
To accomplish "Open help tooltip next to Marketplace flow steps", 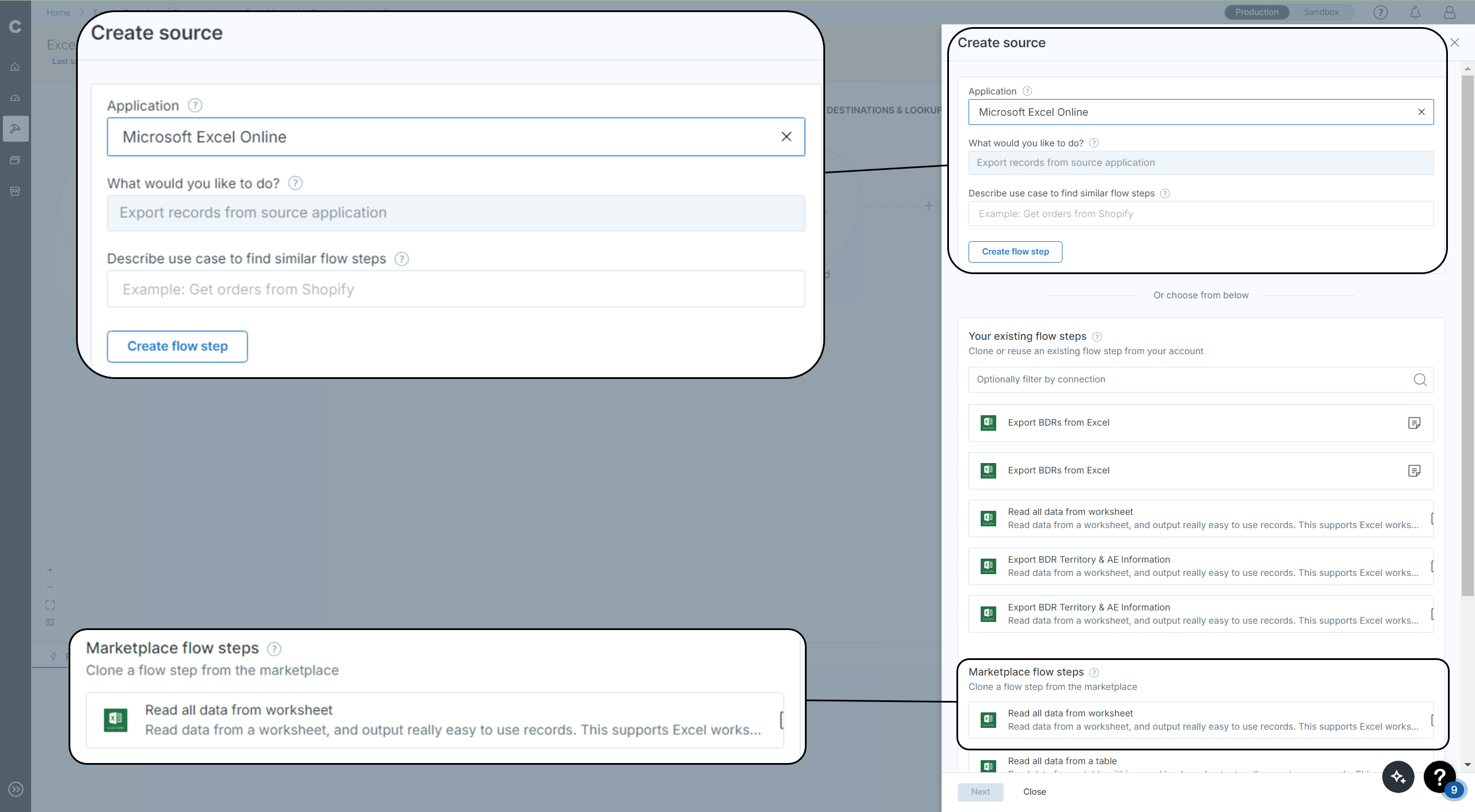I will tap(1094, 672).
